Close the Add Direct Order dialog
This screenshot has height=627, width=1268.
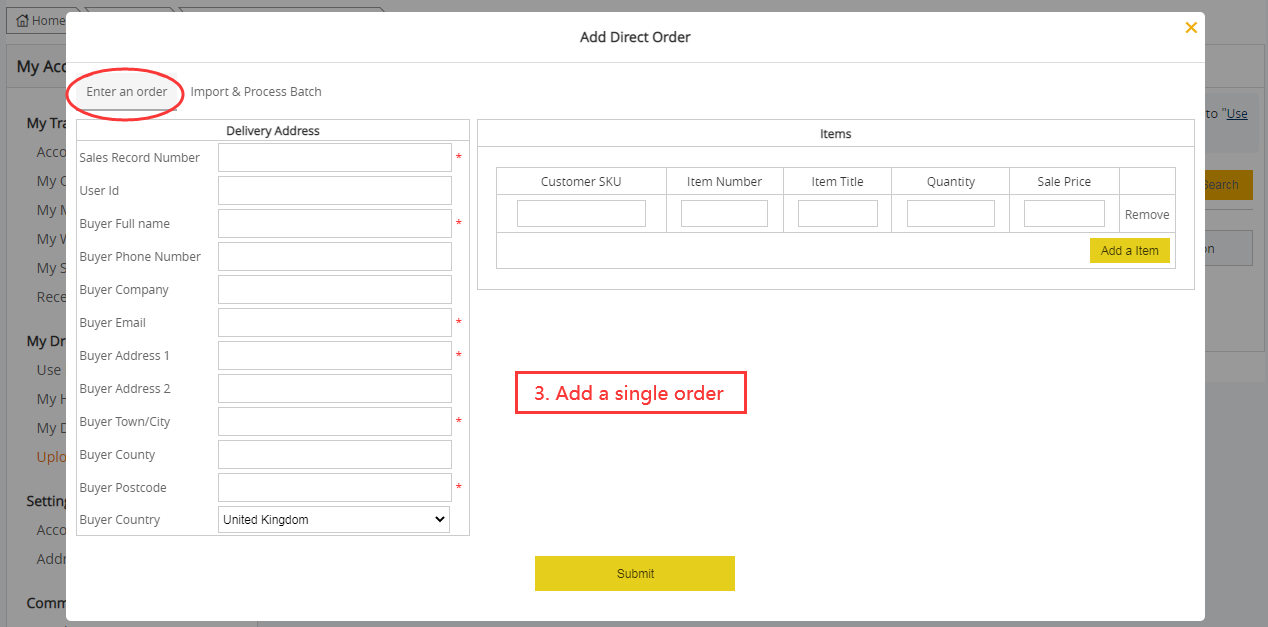click(x=1190, y=28)
